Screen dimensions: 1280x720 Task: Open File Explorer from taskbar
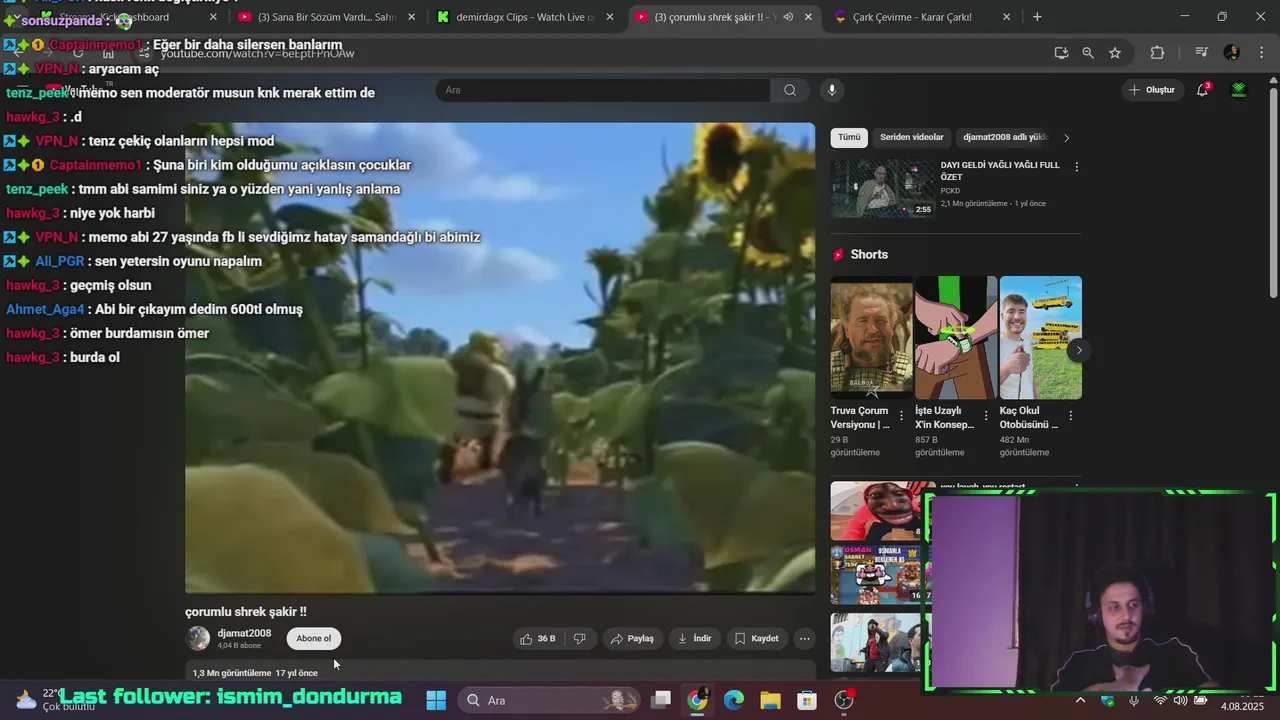coord(770,700)
